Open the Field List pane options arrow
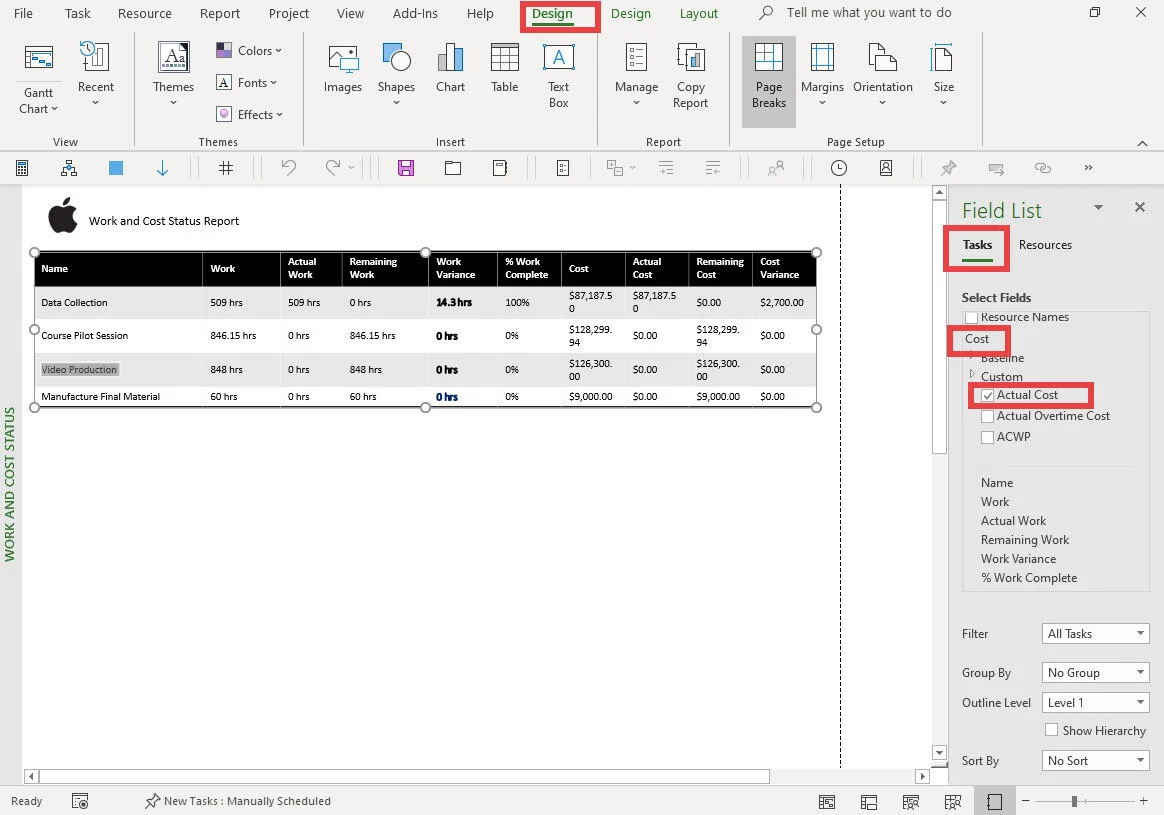 [x=1098, y=208]
